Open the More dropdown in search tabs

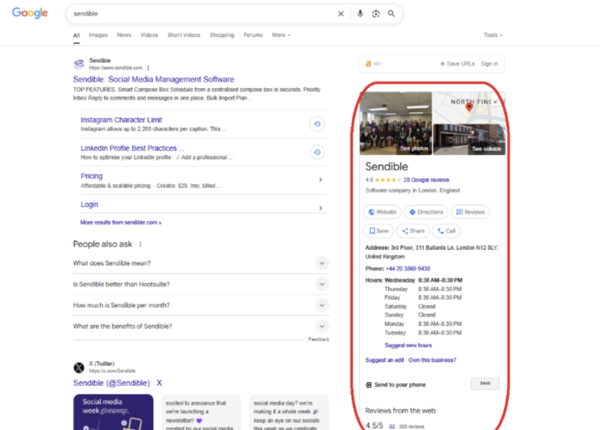281,35
